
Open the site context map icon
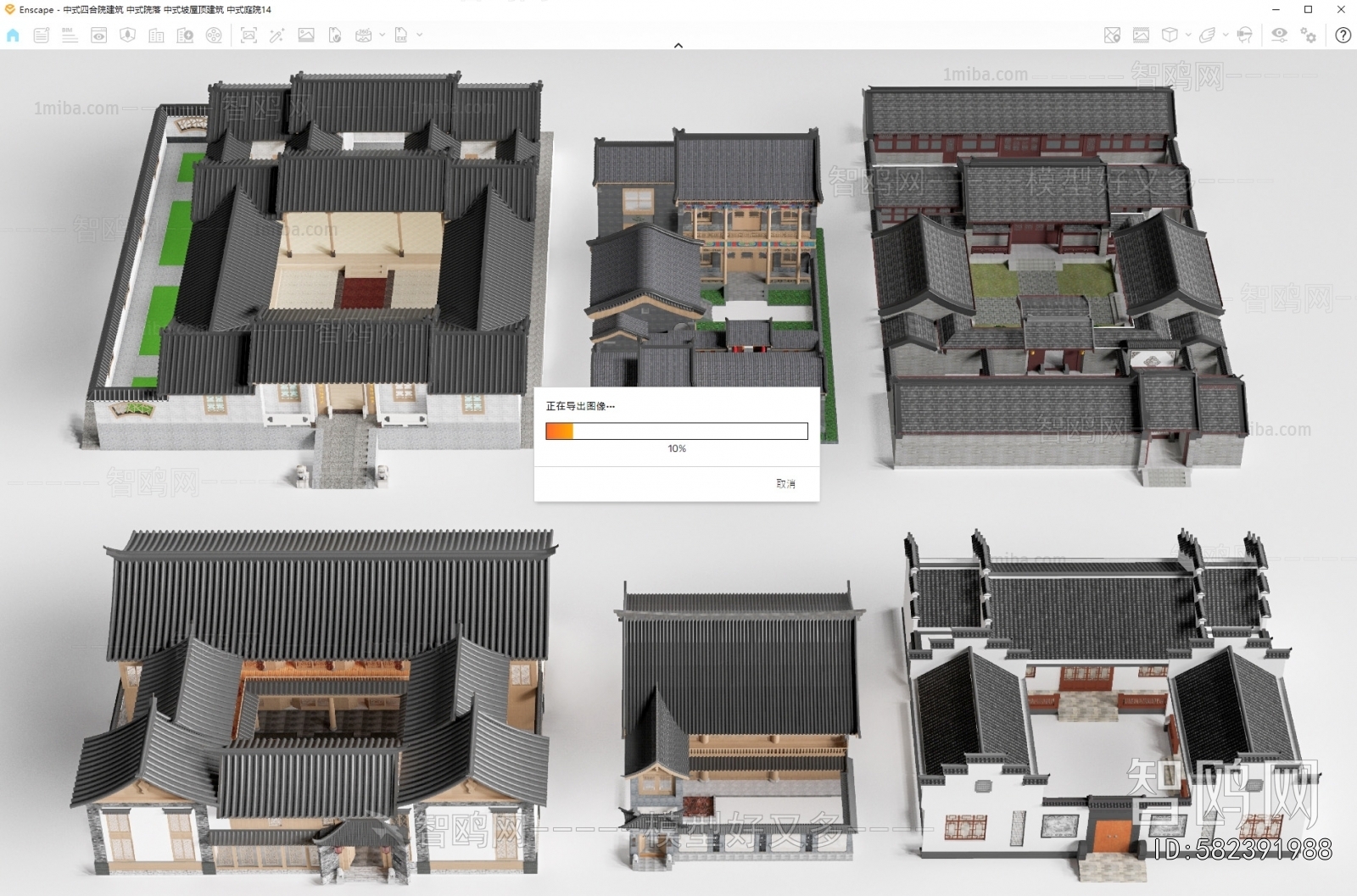(1113, 36)
